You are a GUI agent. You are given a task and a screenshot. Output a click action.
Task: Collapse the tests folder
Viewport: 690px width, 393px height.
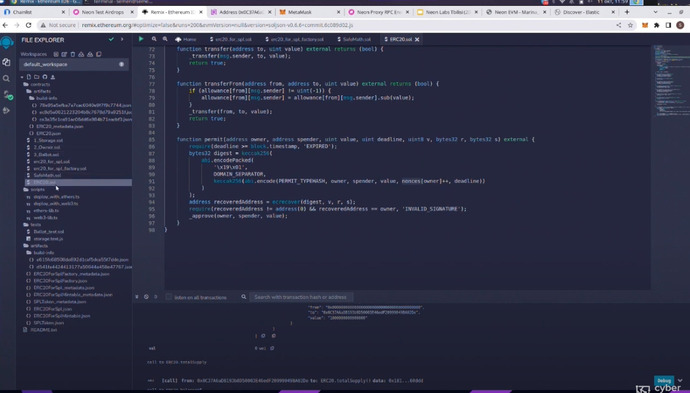[x=32, y=224]
